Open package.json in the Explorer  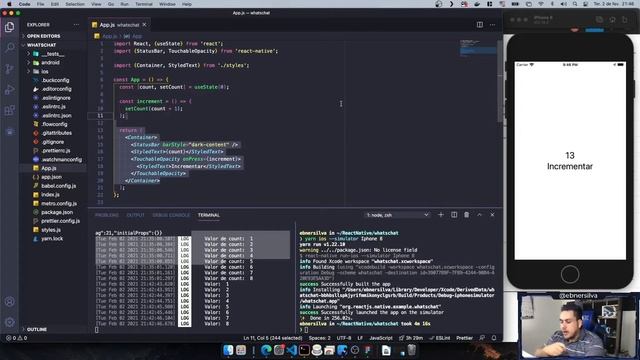[x=57, y=212]
